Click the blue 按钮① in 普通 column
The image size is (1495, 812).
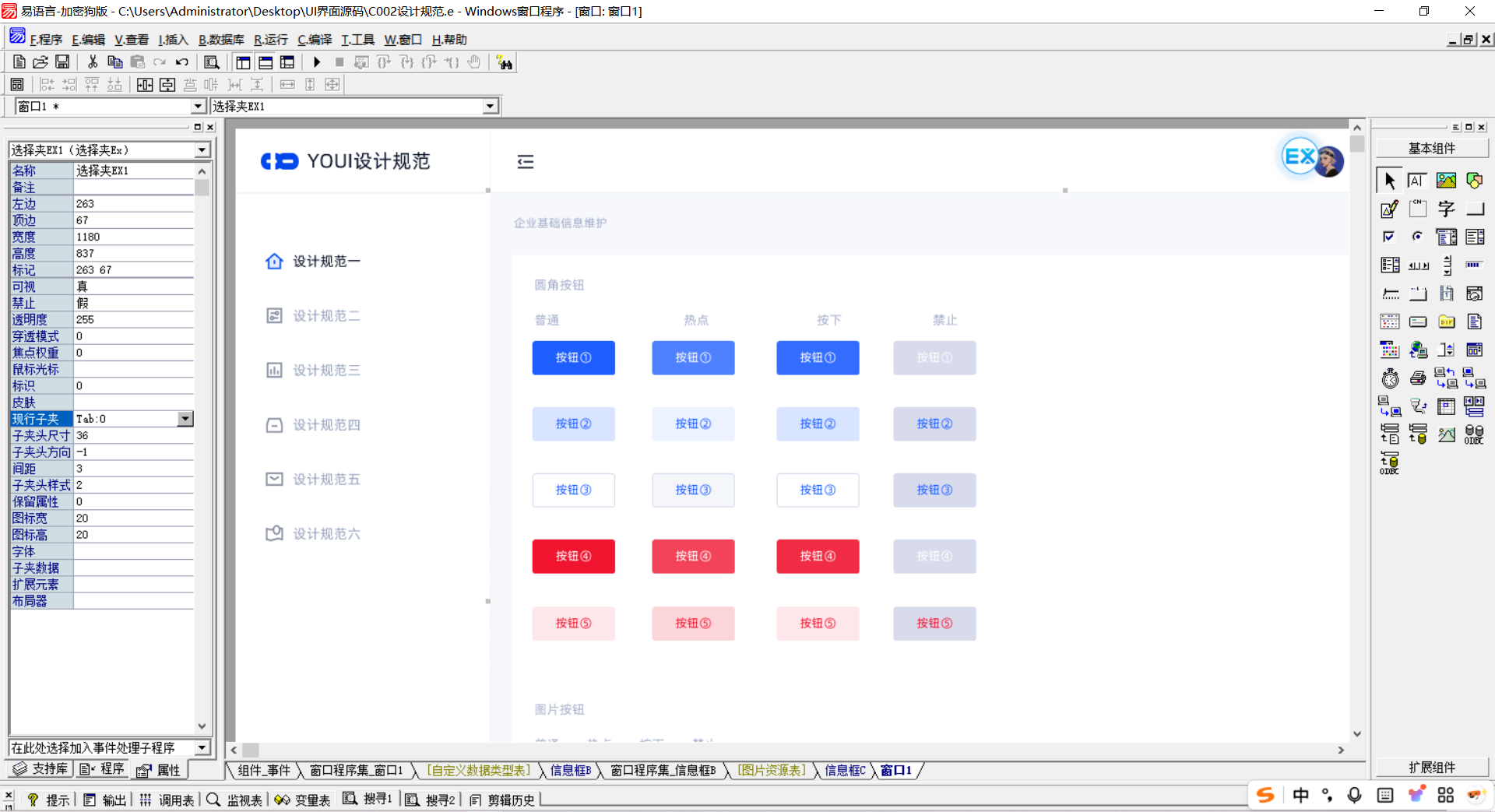(x=573, y=358)
